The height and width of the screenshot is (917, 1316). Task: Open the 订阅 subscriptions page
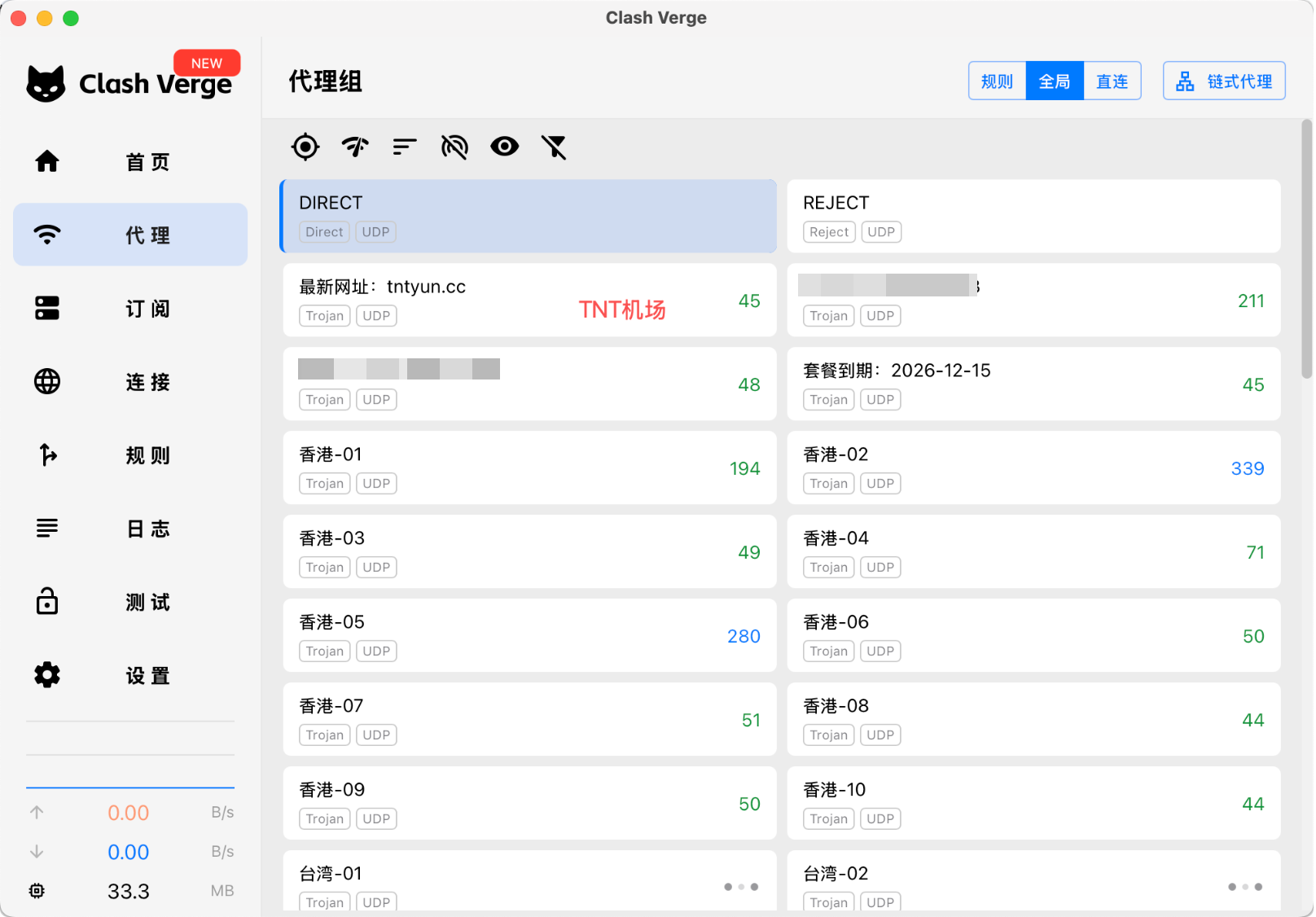pyautogui.click(x=130, y=309)
